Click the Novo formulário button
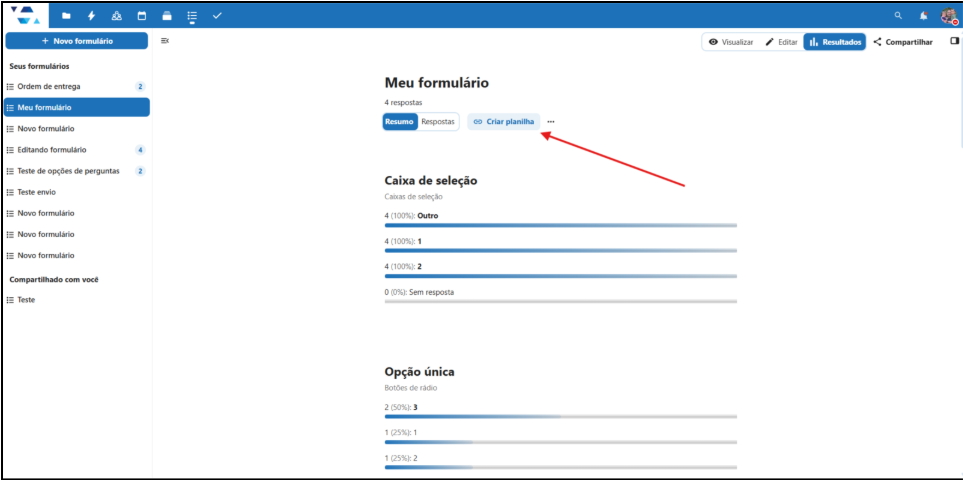963x480 pixels. click(x=77, y=41)
